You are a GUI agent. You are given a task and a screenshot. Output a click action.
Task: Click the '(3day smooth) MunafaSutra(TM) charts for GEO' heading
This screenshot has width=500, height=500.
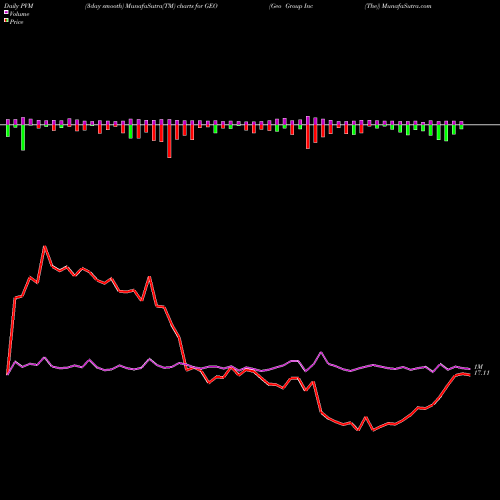pos(151,6)
